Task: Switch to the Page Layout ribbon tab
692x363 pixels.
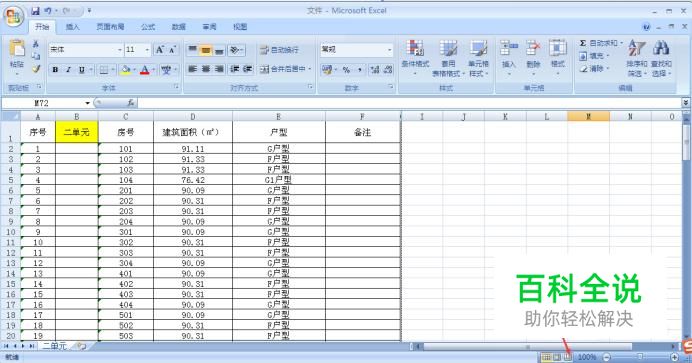Action: click(110, 27)
